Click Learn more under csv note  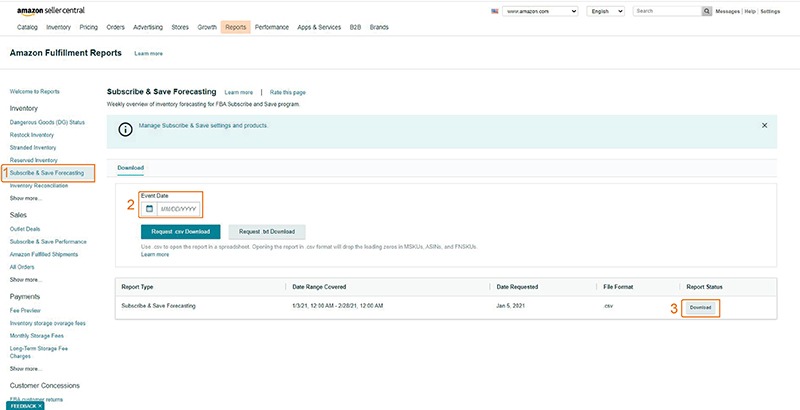point(155,254)
